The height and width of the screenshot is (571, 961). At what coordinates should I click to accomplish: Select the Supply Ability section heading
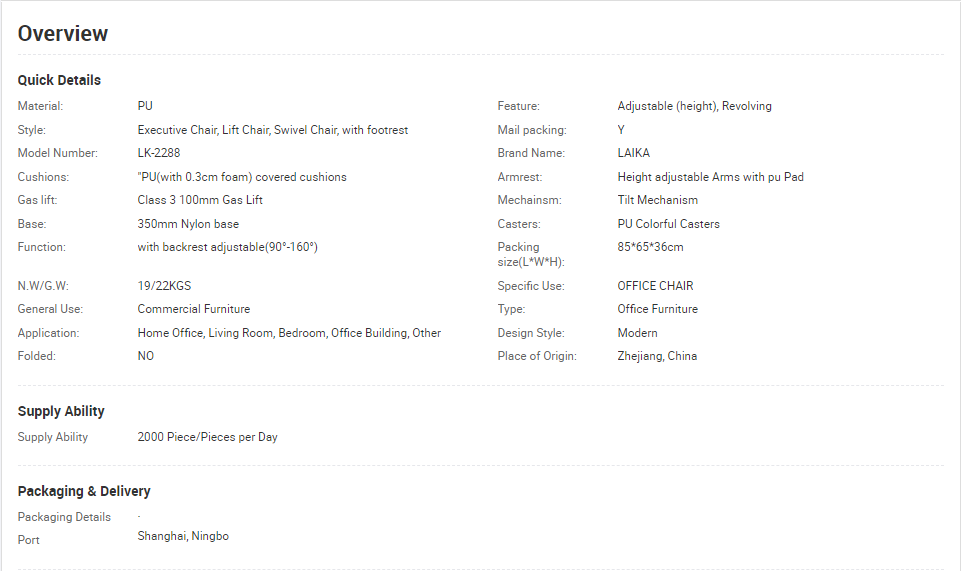61,411
